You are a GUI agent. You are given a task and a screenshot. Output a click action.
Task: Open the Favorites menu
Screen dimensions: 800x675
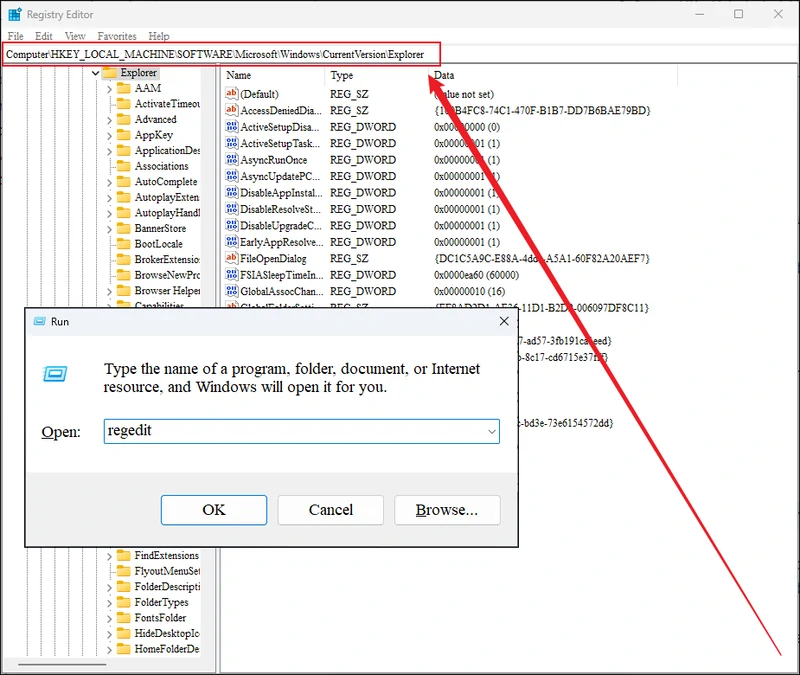point(117,36)
